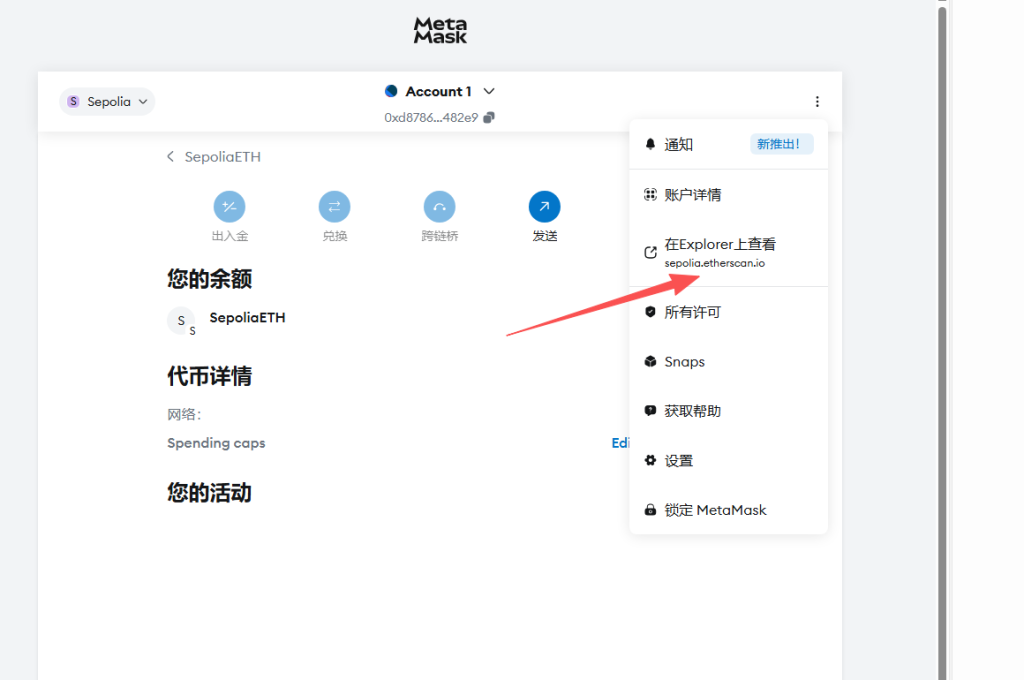Click 锁定 MetaMask to lock wallet

[715, 510]
